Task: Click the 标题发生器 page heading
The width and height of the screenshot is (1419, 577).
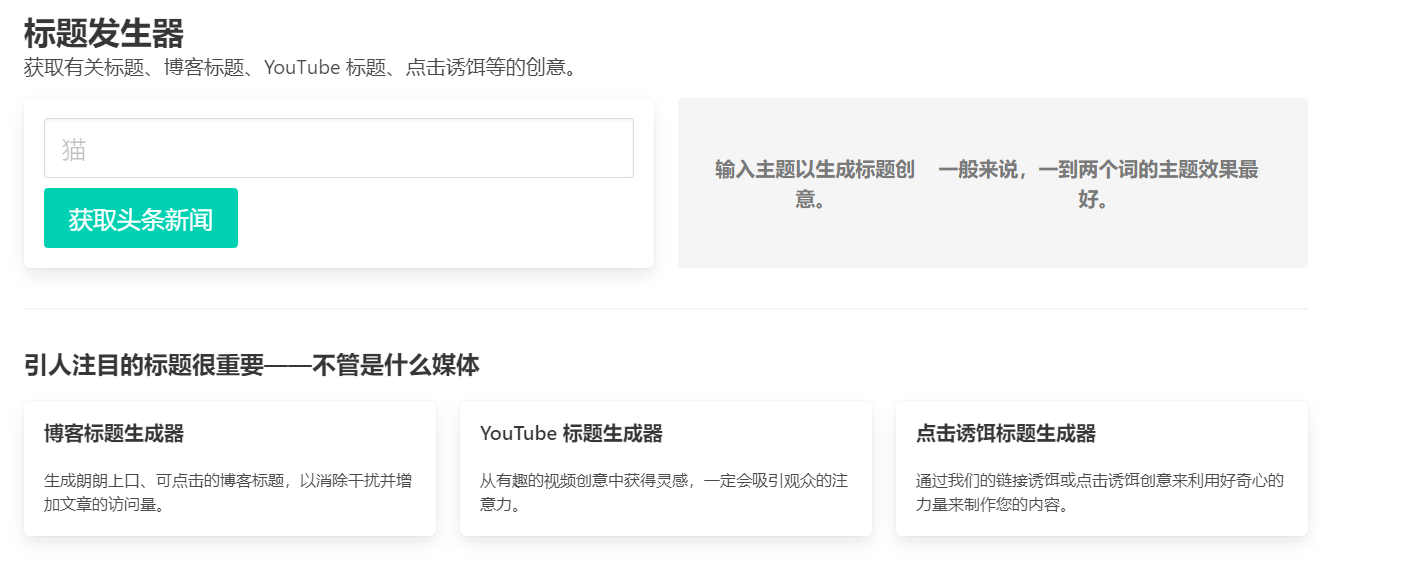Action: [104, 33]
